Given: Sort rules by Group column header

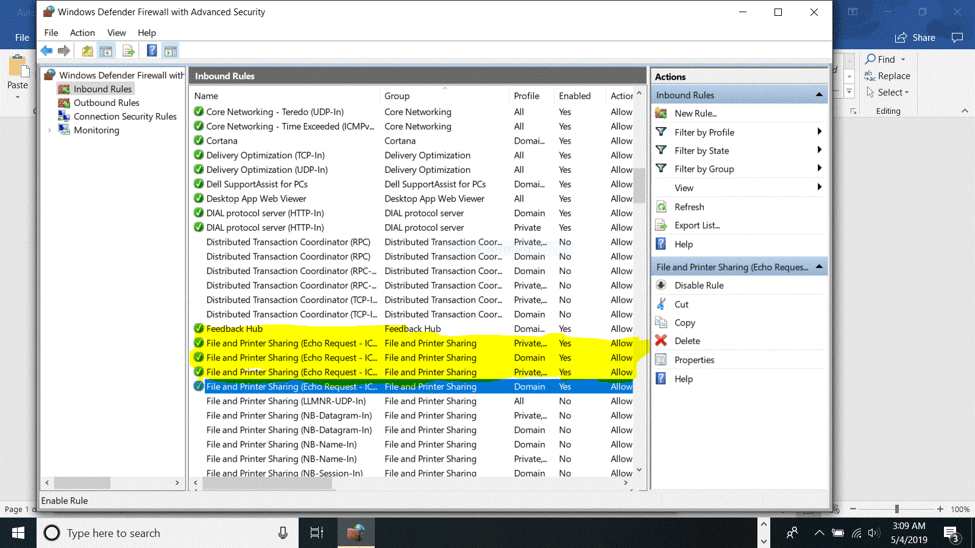Looking at the screenshot, I should (x=444, y=96).
